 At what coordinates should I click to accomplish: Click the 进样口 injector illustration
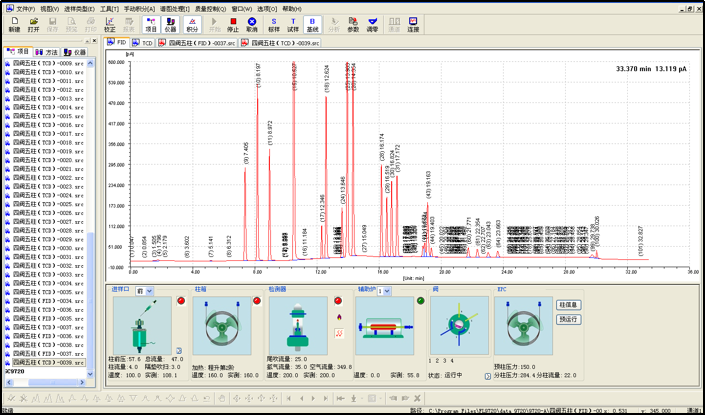(x=143, y=326)
